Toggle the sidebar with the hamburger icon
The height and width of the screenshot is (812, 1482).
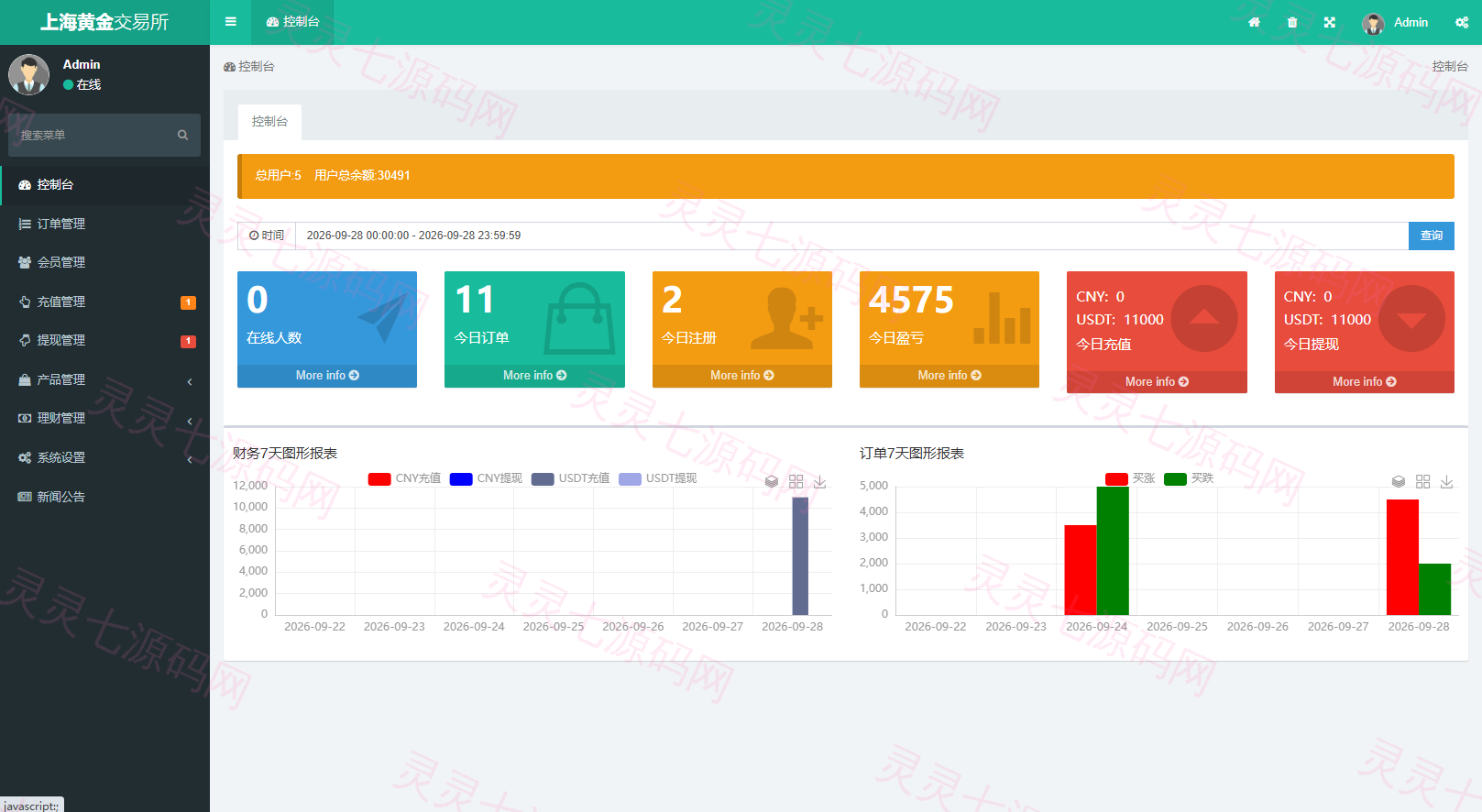tap(231, 22)
